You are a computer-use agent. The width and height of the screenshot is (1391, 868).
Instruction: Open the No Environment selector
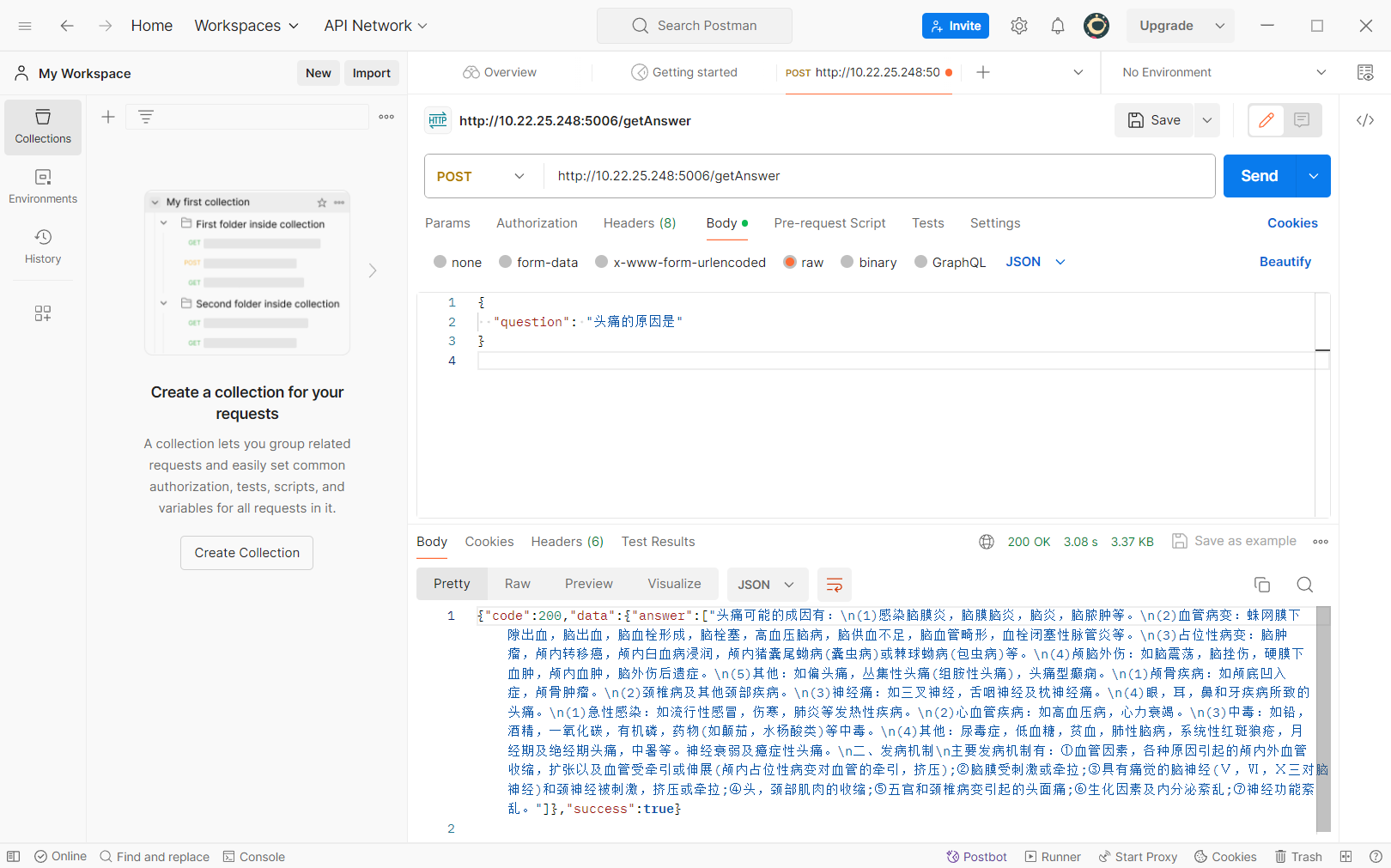tap(1224, 72)
